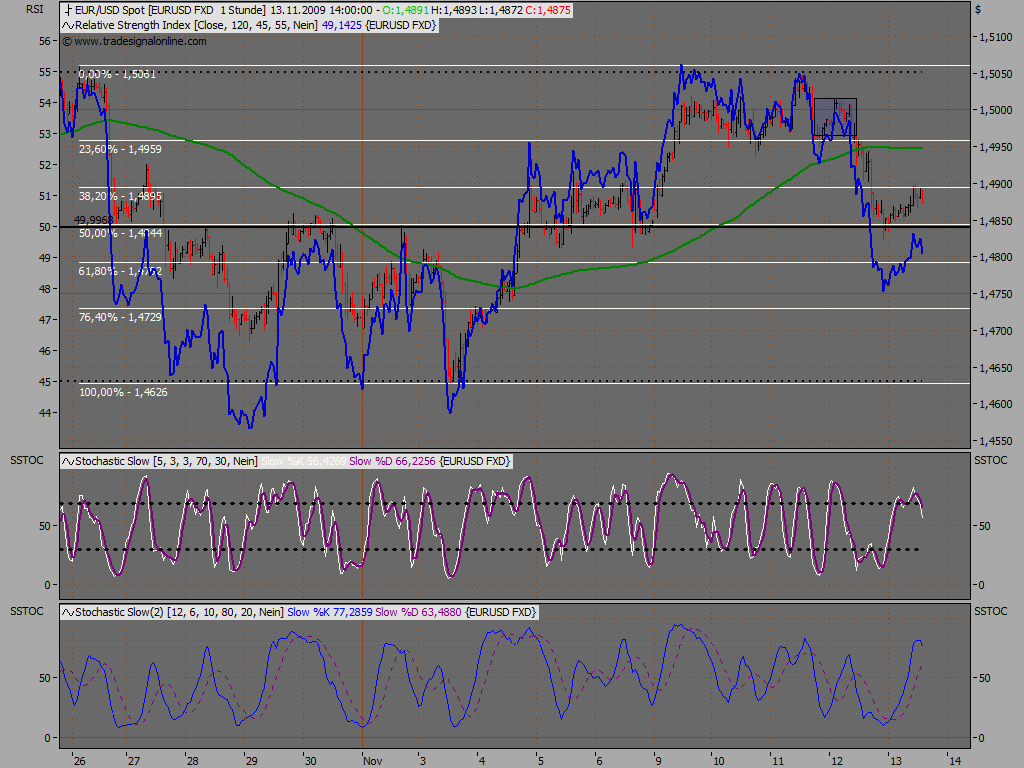Select the Fibonacci label 23,60% - 1,4959
The height and width of the screenshot is (768, 1024).
pos(120,150)
